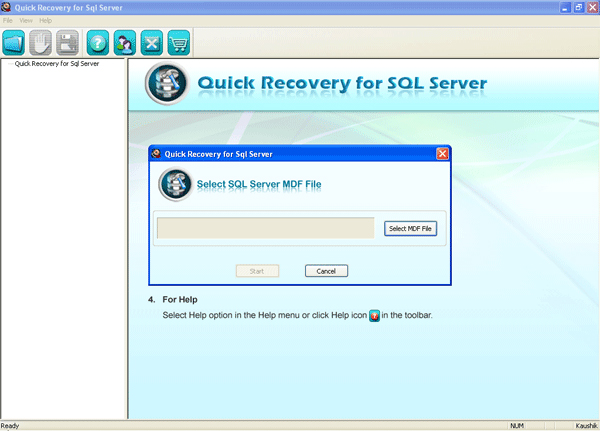The image size is (600, 431).
Task: Click the shopping cart buy icon
Action: pos(179,42)
